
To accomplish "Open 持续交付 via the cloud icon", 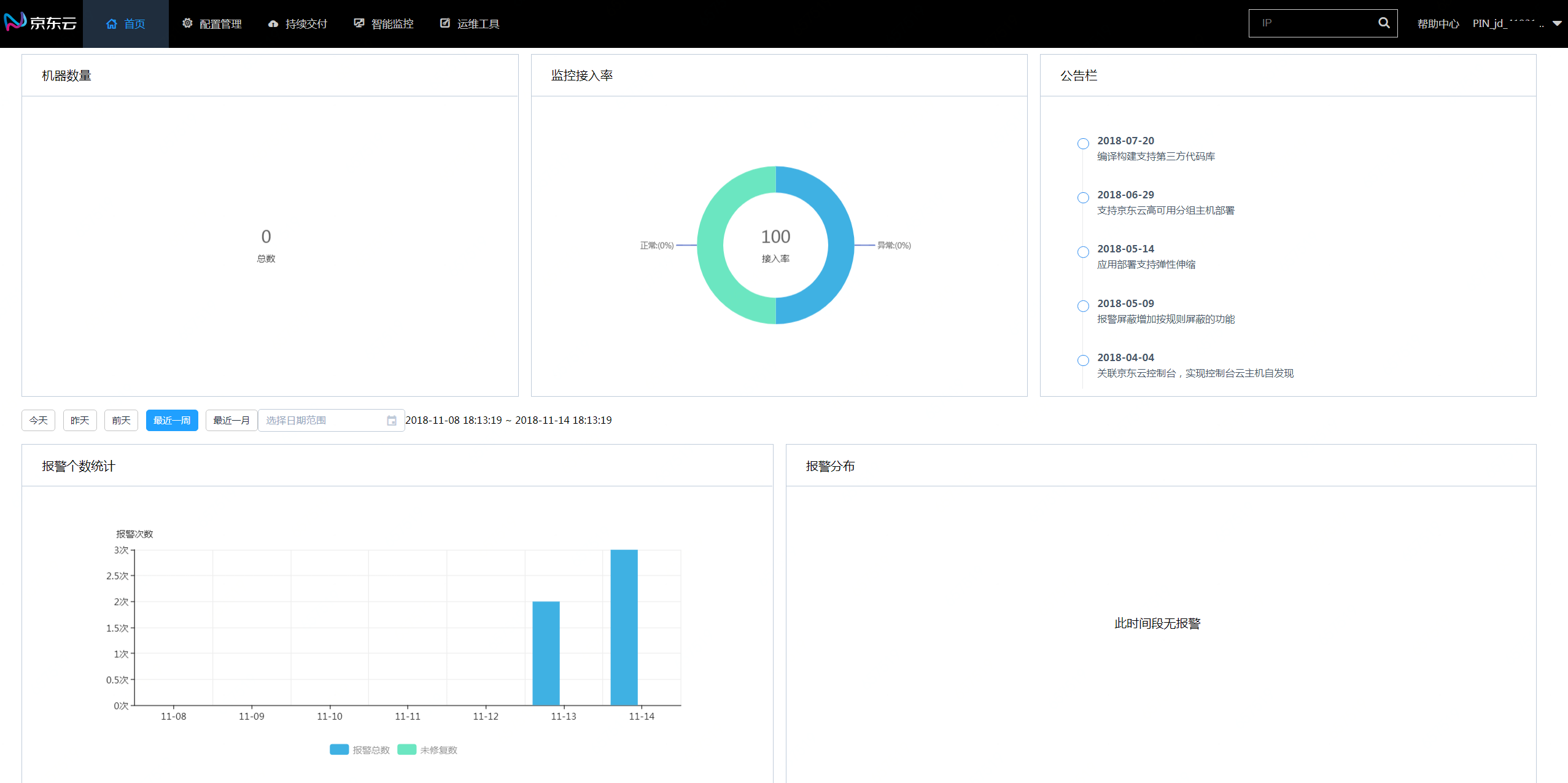I will 273,23.
